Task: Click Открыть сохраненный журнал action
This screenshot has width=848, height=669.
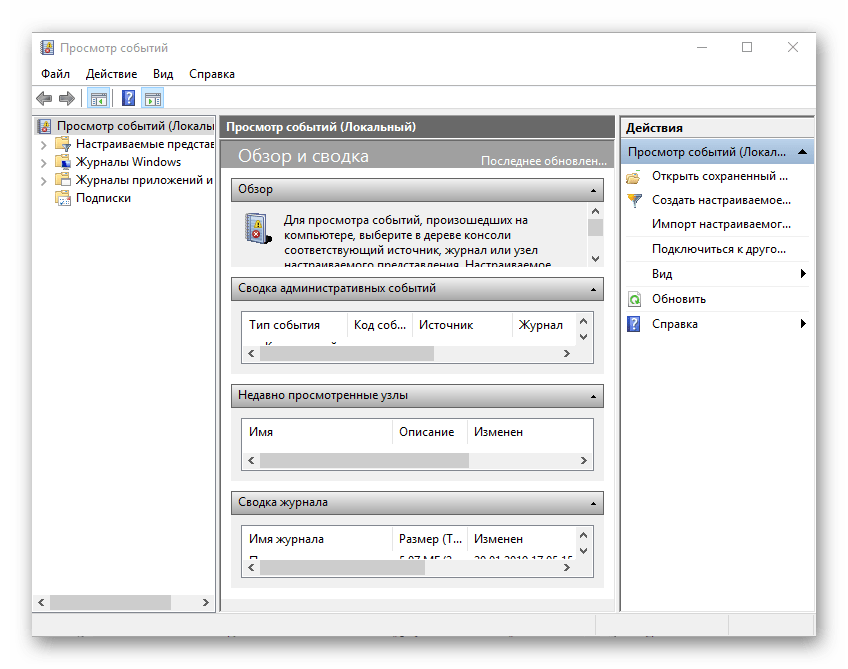Action: [x=719, y=176]
